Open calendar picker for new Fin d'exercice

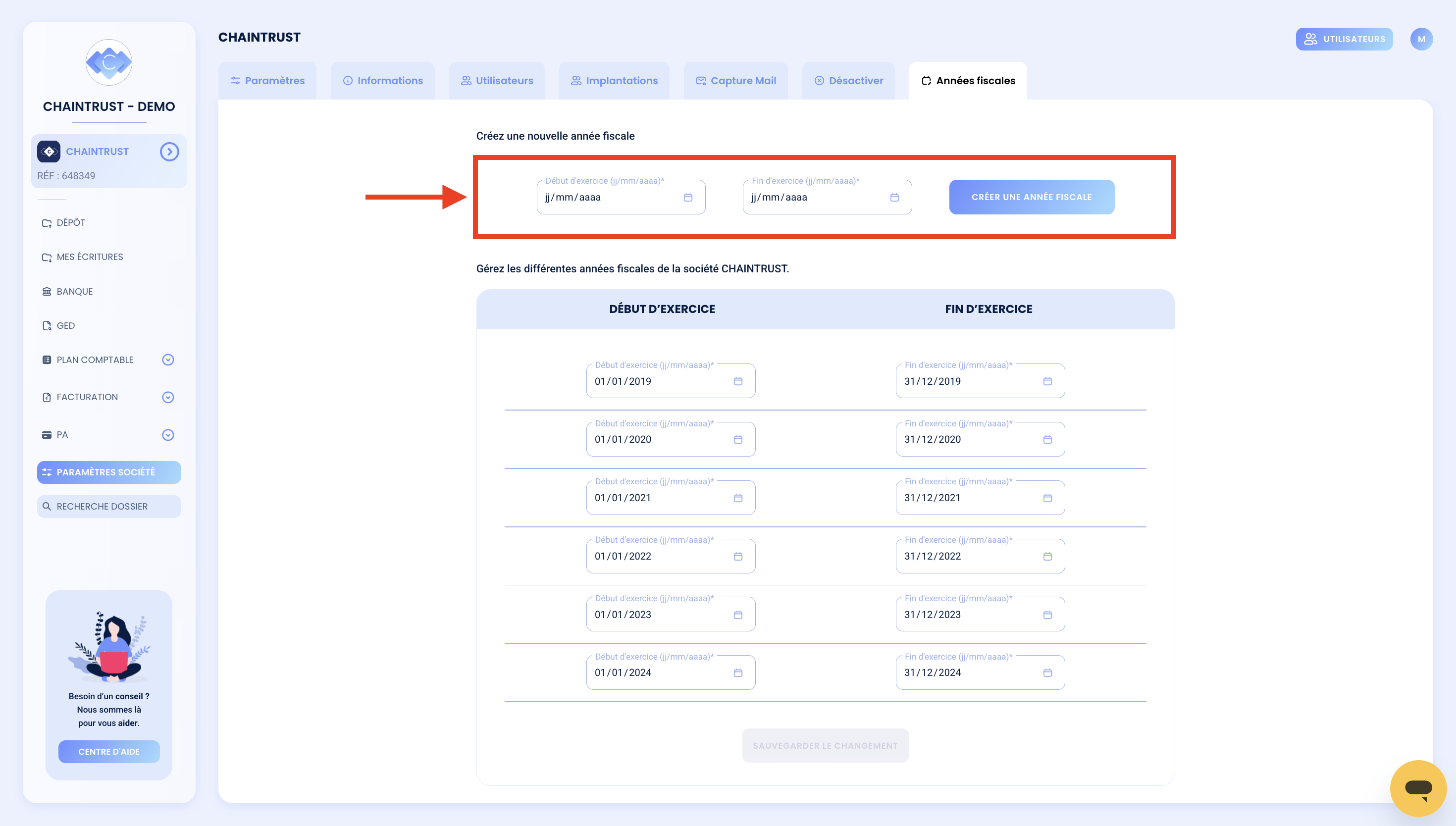[894, 198]
